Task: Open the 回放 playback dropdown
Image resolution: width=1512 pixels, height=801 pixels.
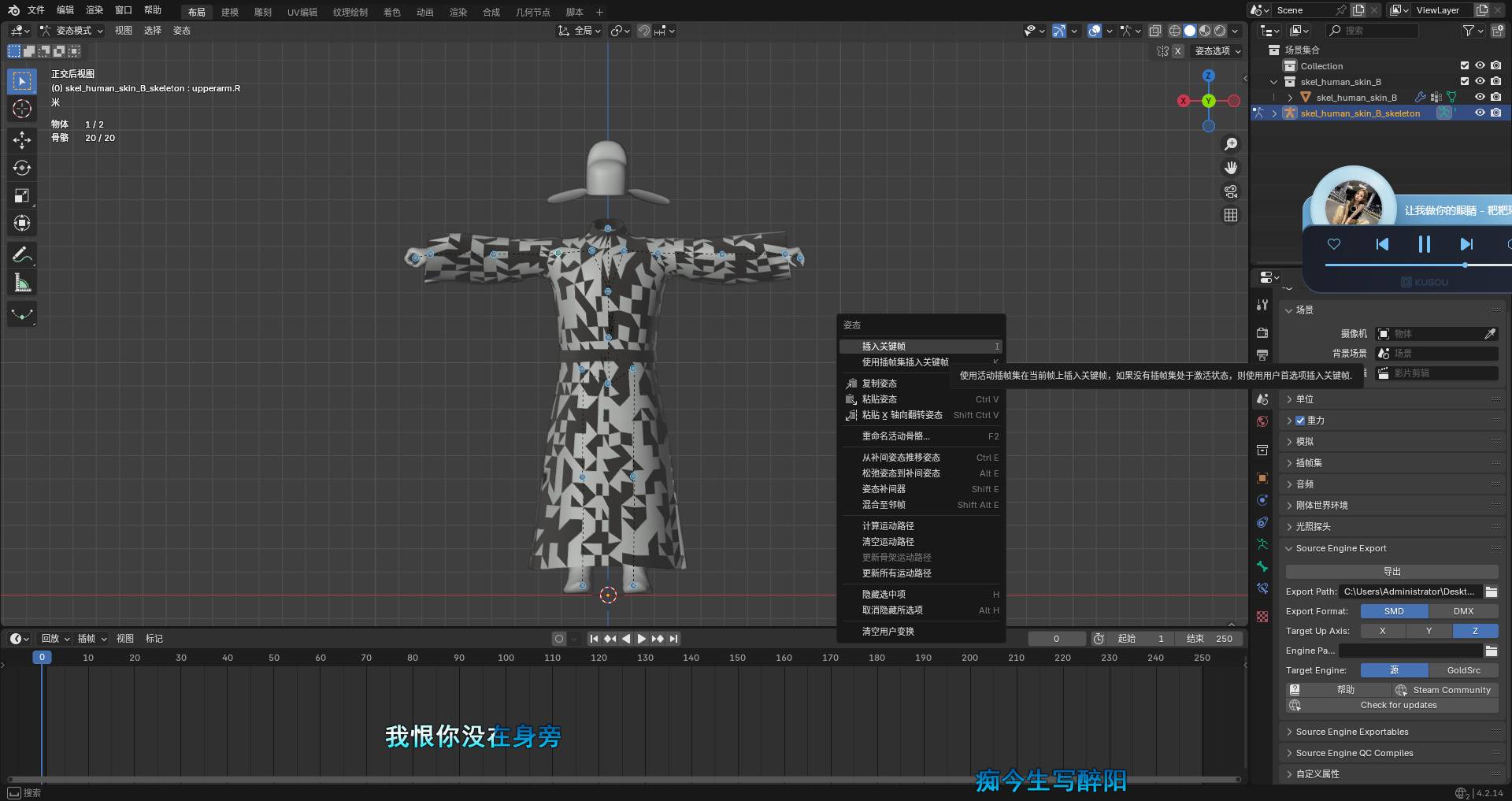Action: 55,639
